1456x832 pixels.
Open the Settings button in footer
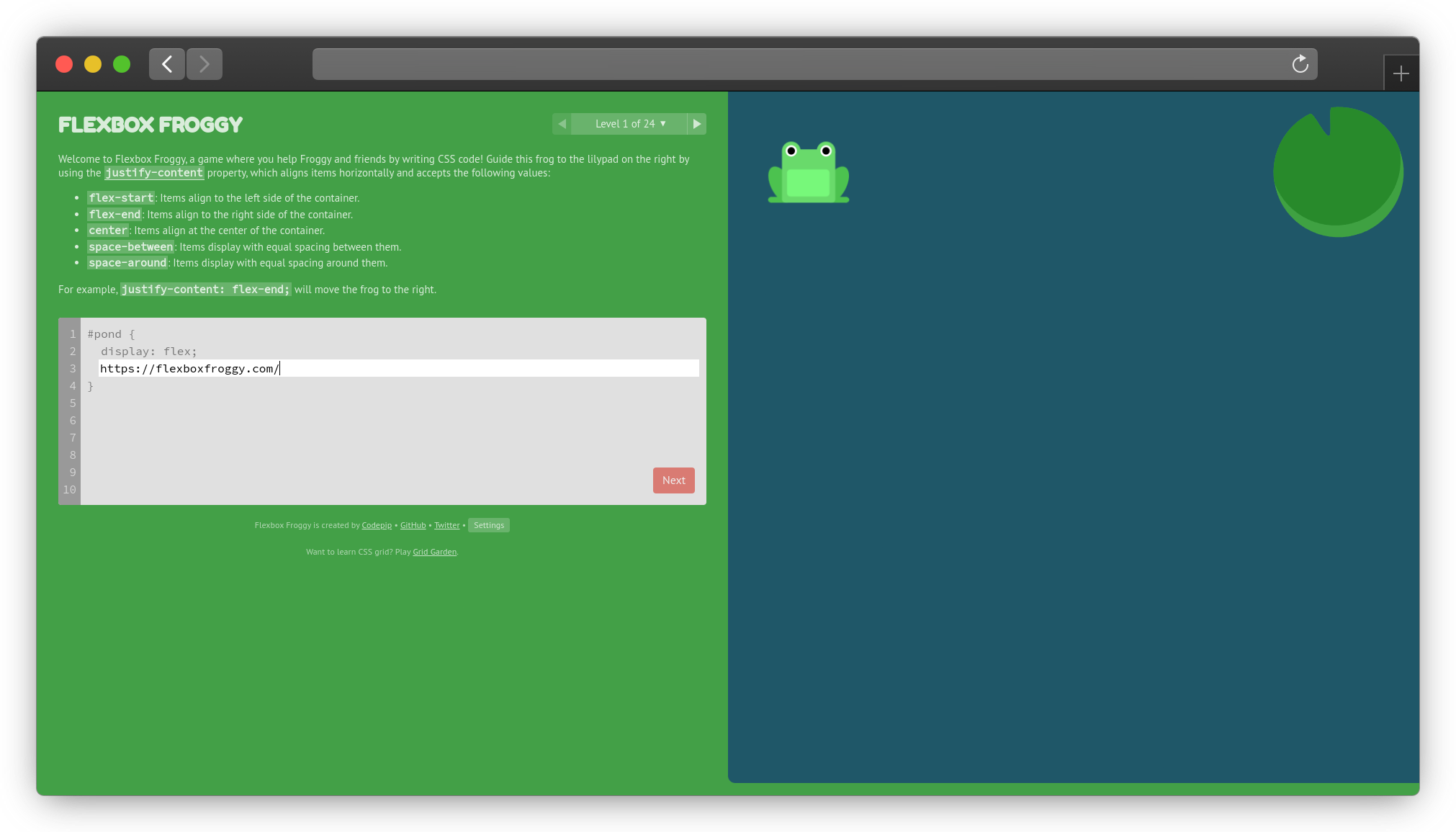tap(489, 525)
